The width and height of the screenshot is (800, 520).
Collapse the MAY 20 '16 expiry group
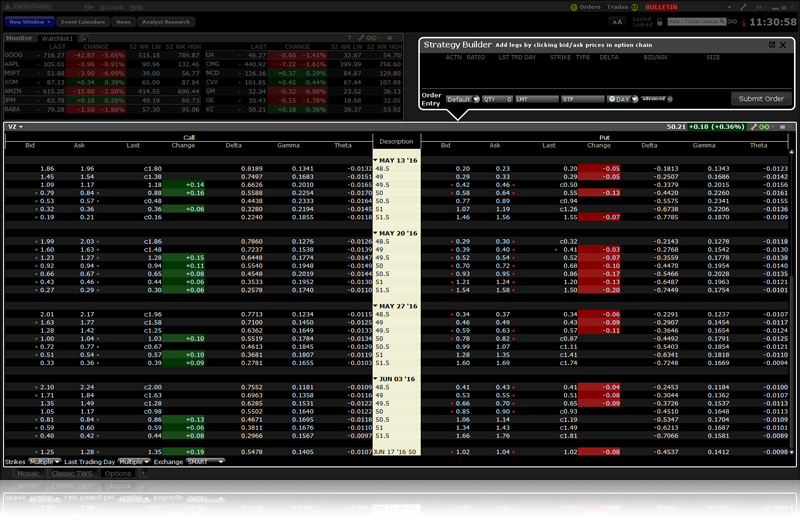(x=376, y=233)
